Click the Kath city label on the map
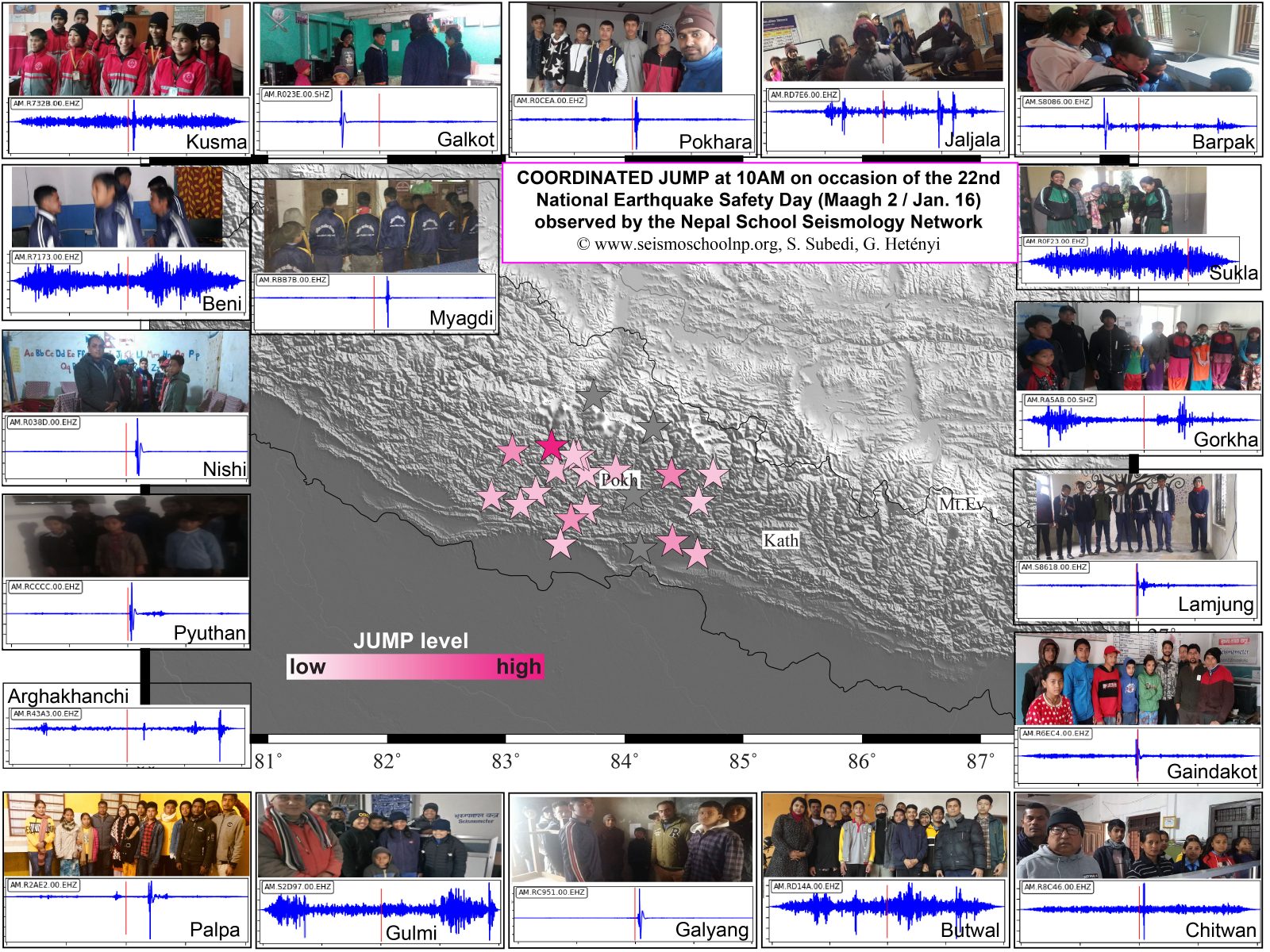Viewport: 1270px width, 952px height. click(780, 540)
